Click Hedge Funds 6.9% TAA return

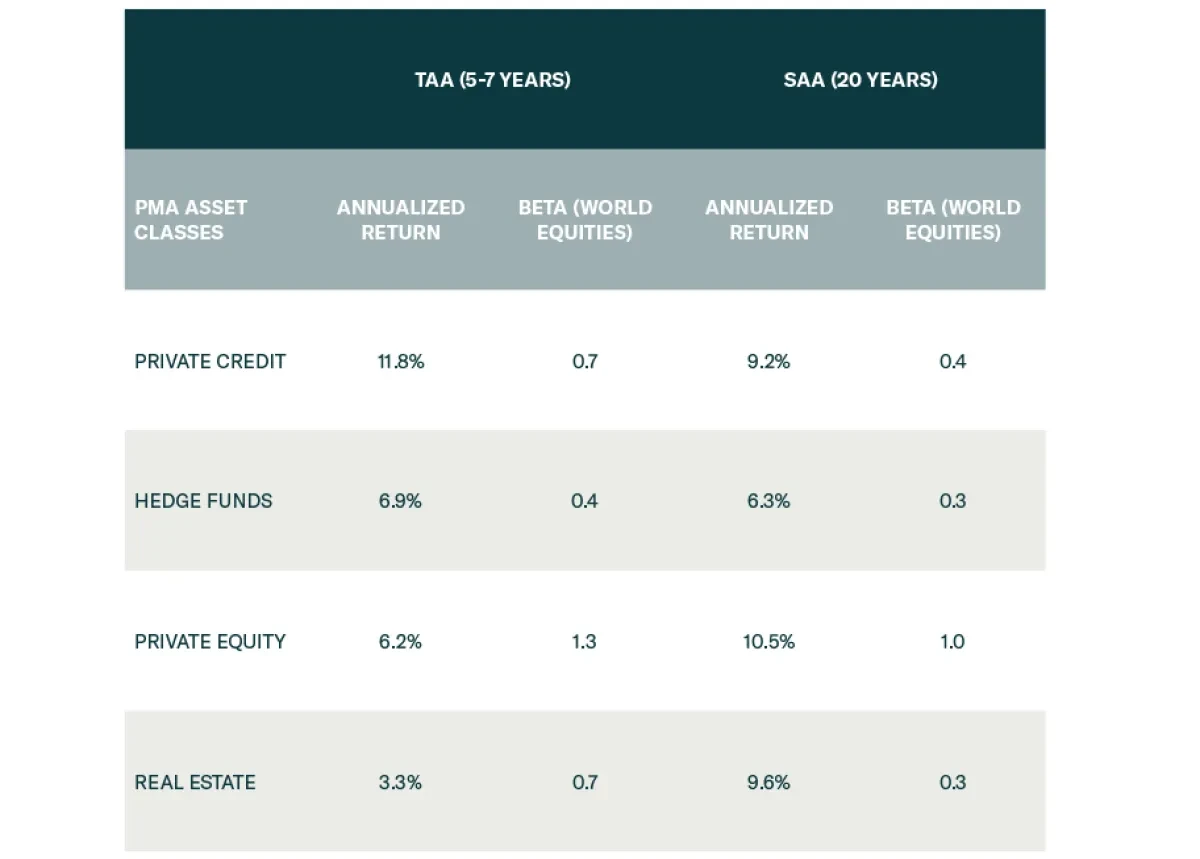coord(400,501)
